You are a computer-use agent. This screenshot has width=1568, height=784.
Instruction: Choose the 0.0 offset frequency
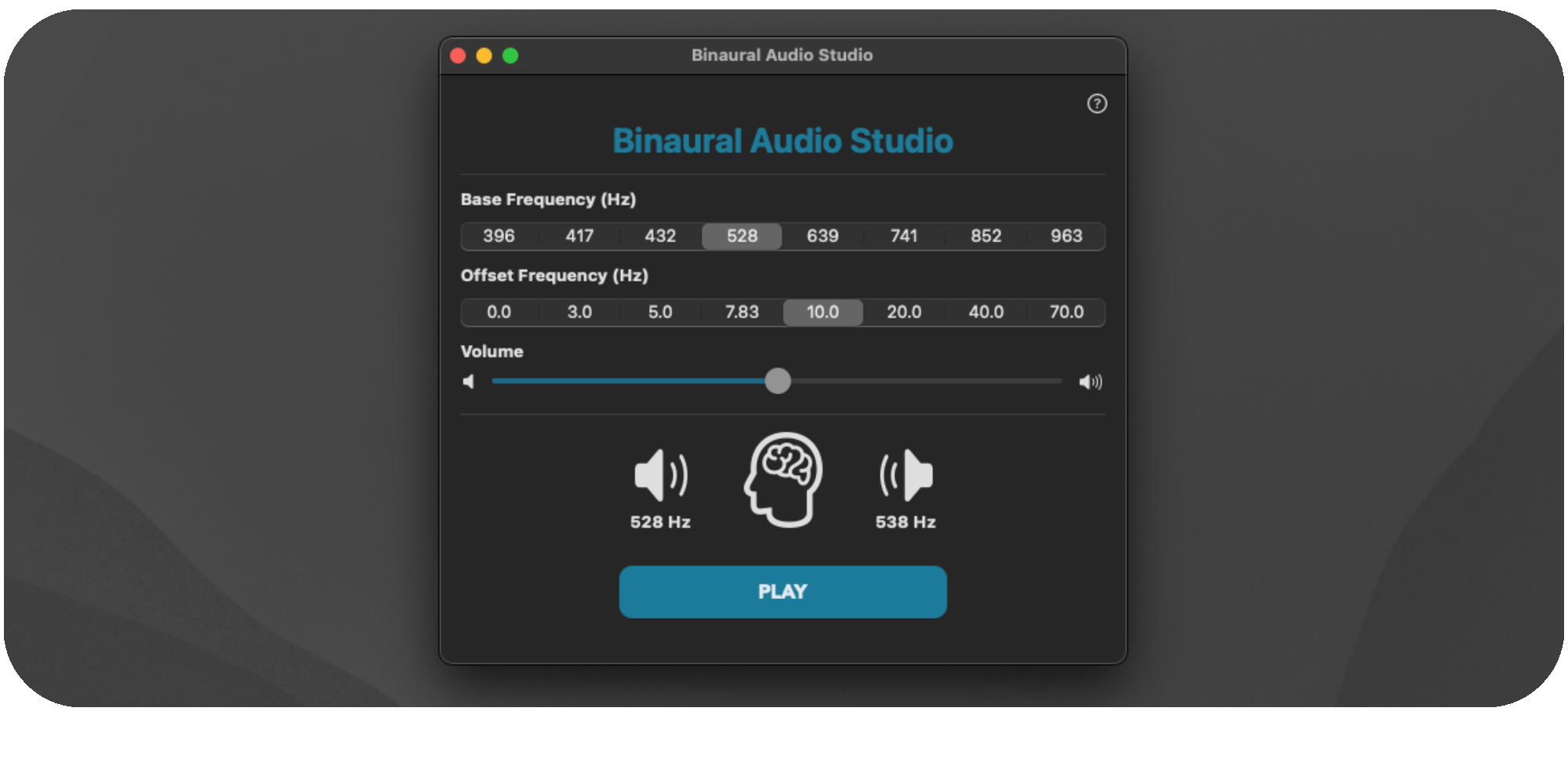498,312
